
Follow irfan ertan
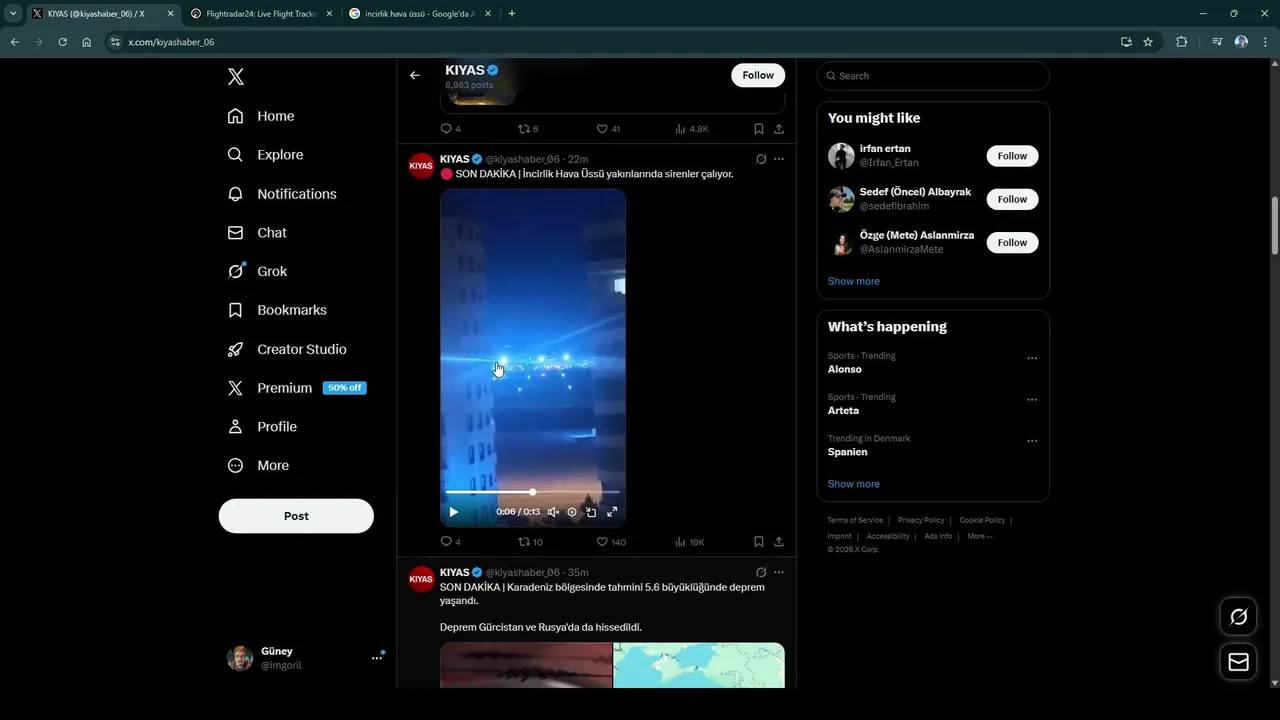[x=1012, y=156]
